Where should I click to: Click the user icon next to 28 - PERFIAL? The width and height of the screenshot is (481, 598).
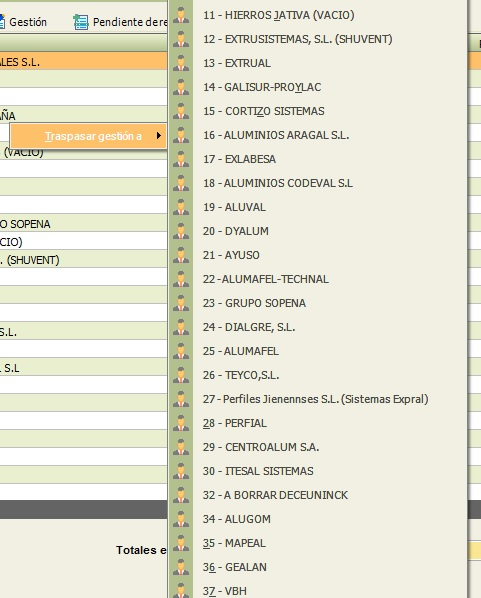[181, 423]
